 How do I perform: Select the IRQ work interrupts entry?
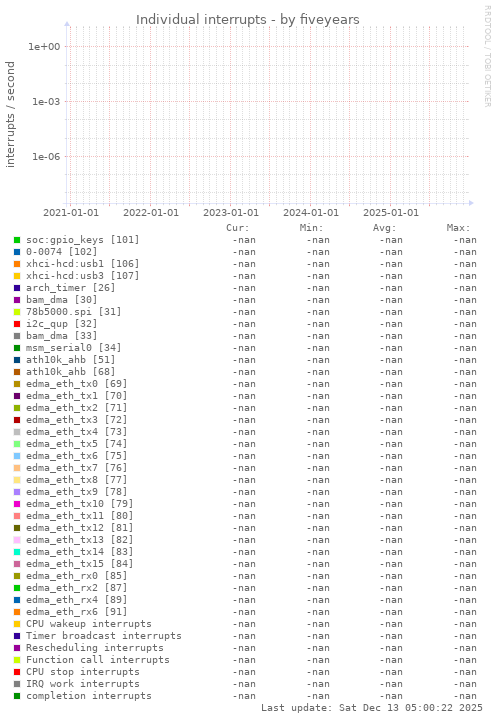click(x=83, y=683)
